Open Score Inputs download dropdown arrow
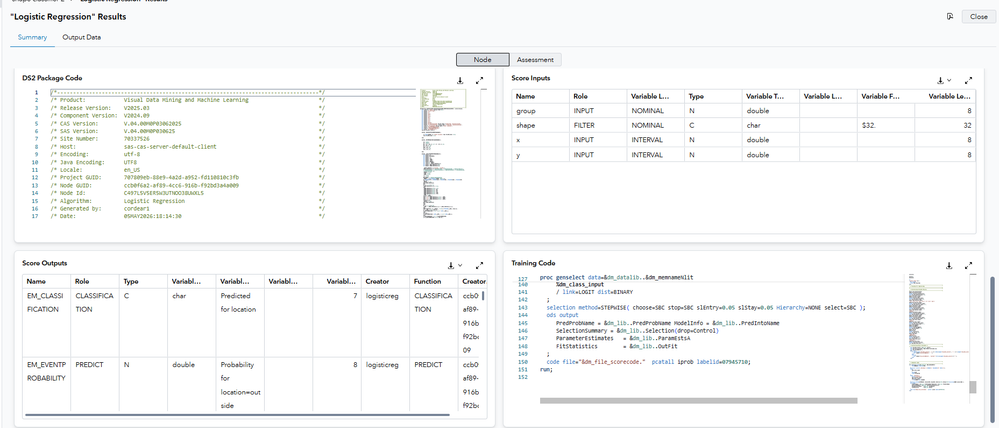This screenshot has width=999, height=428. [949, 81]
